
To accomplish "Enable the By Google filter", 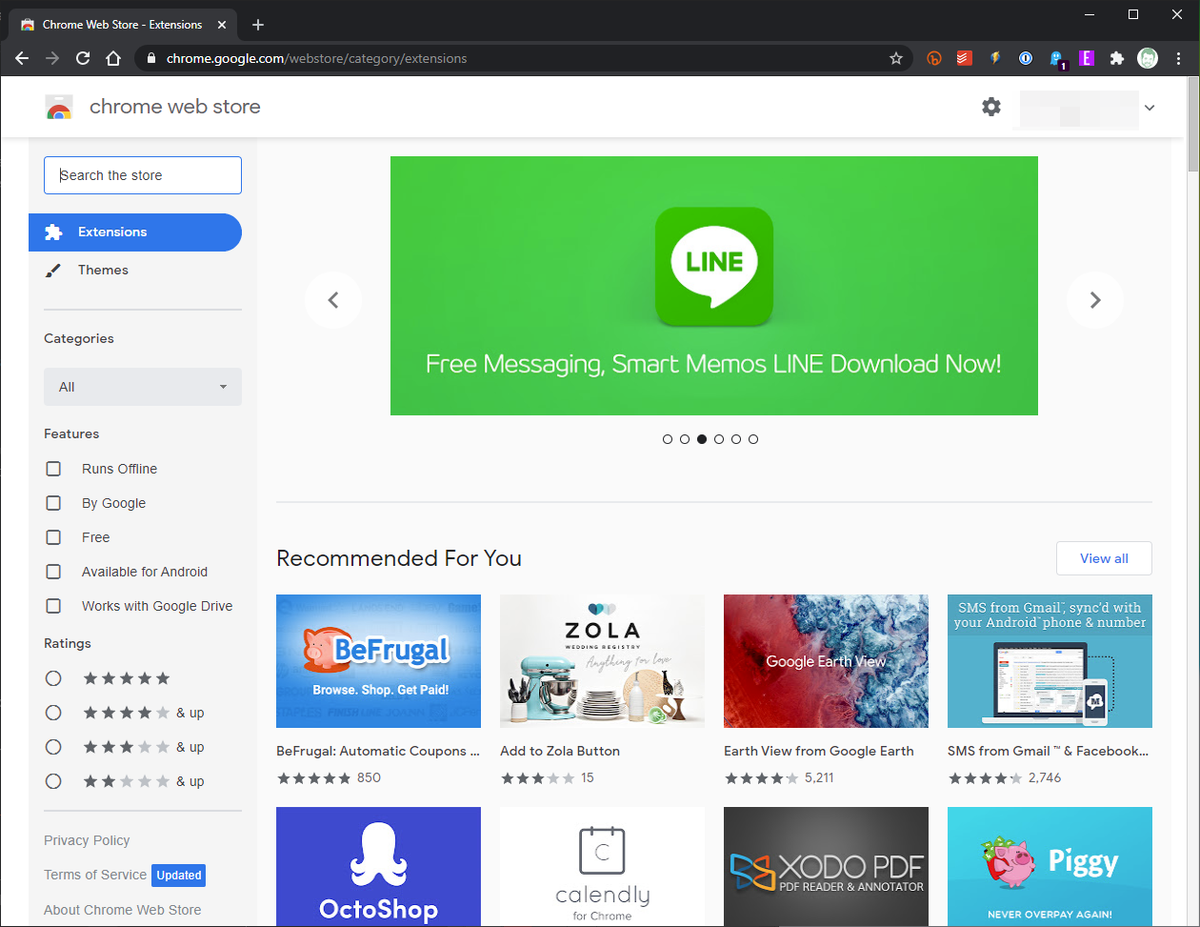I will [x=53, y=503].
